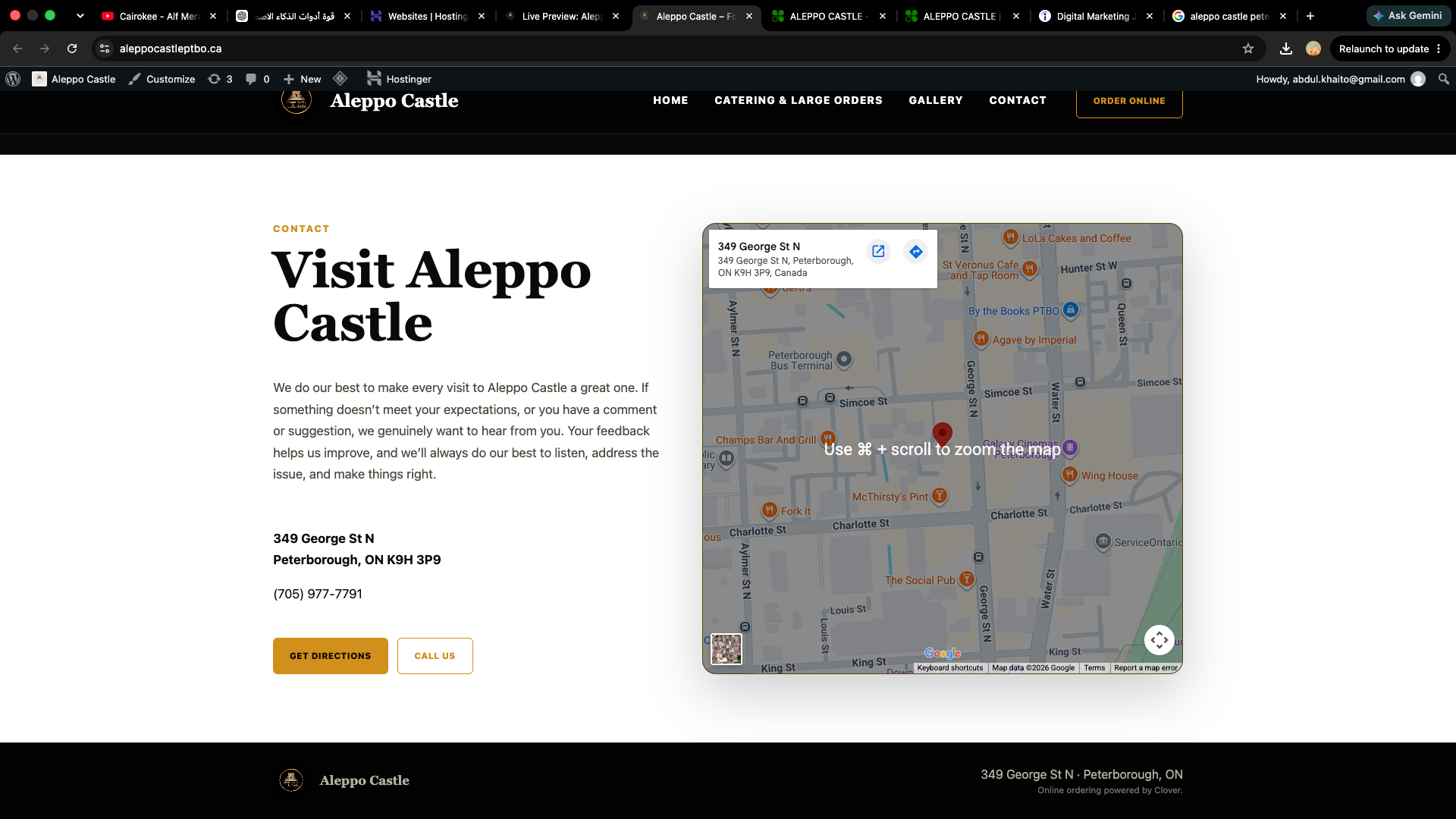Click the GET DIRECTIONS button
Screen dimensions: 1456x819
tap(330, 656)
